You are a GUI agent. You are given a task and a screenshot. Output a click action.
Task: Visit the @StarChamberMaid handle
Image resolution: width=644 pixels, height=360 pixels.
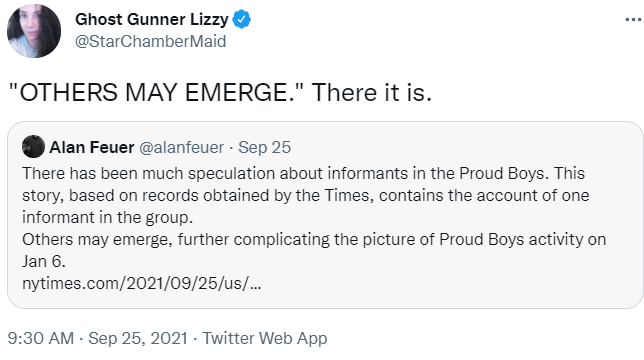pyautogui.click(x=150, y=41)
